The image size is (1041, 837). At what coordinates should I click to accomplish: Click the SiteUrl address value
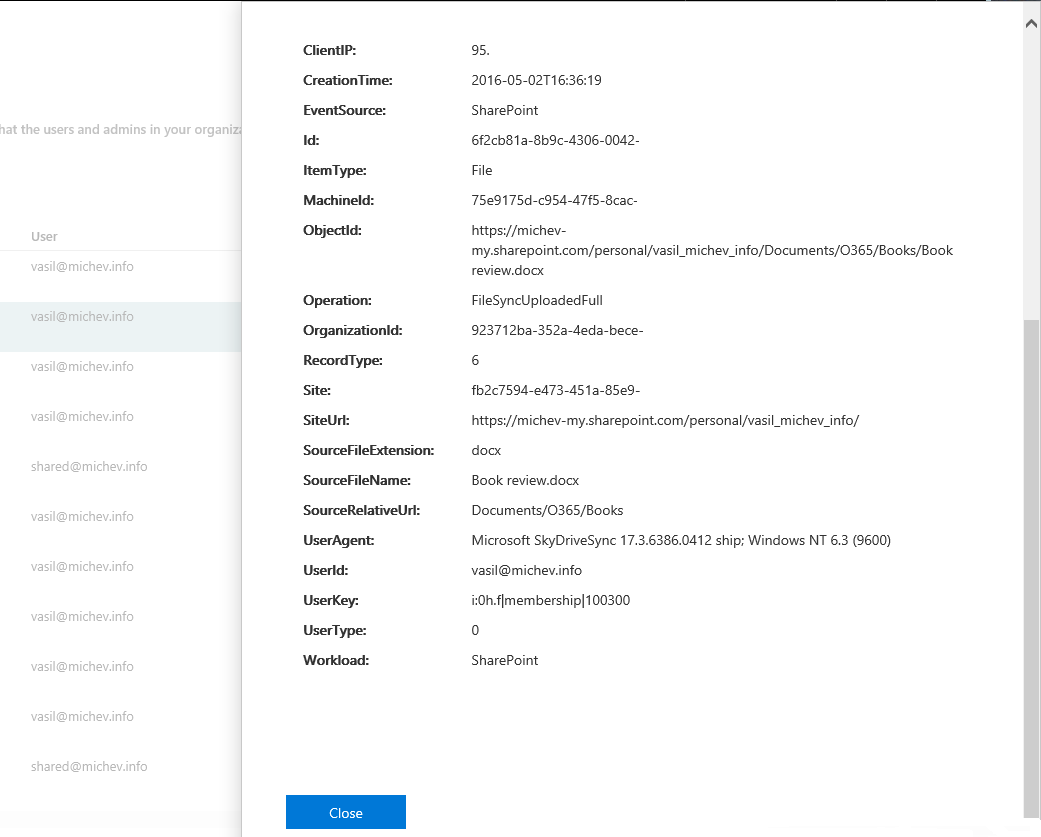[x=664, y=421]
